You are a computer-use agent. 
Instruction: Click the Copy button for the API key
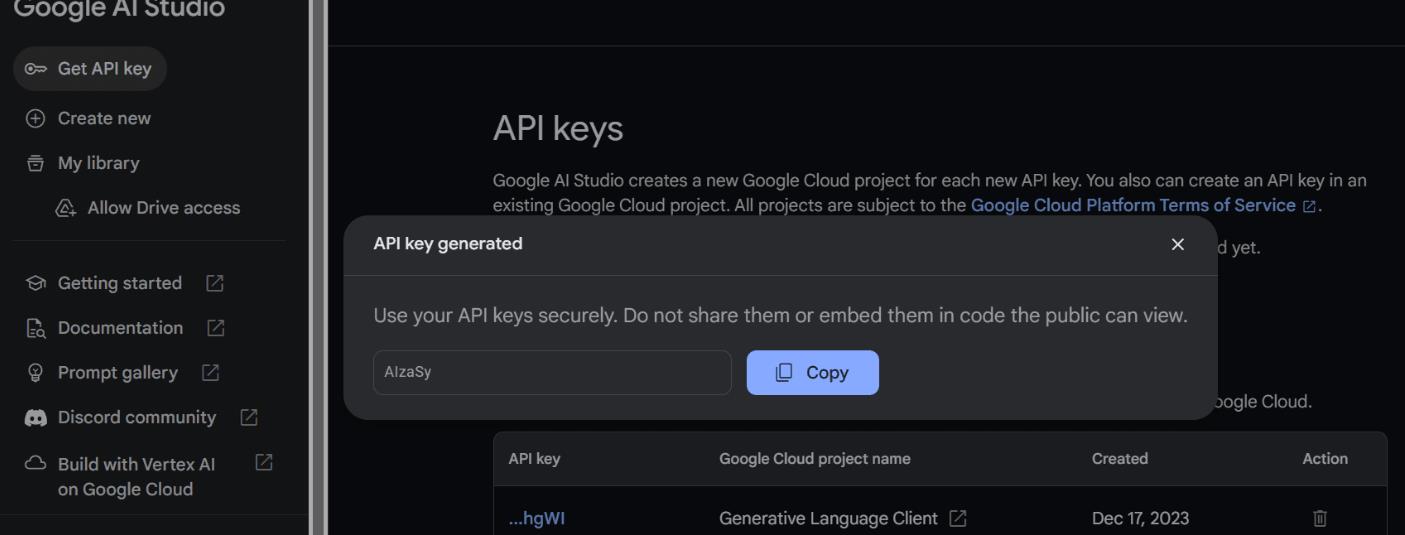(813, 372)
